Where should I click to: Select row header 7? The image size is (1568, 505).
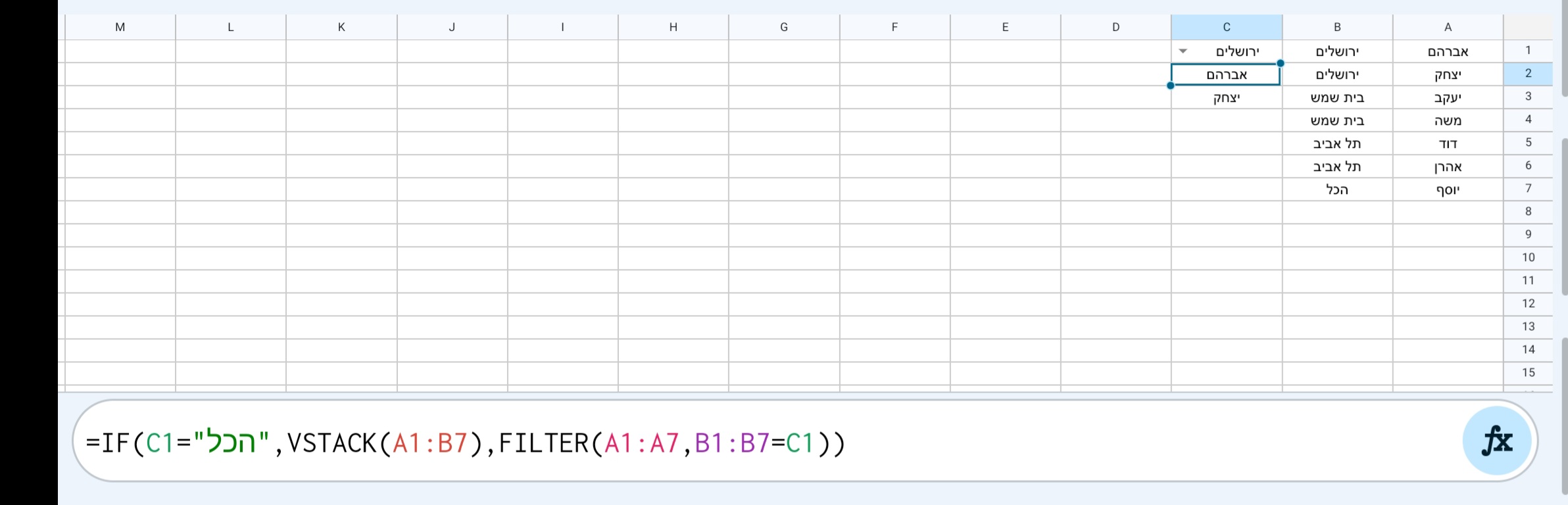[x=1527, y=189]
